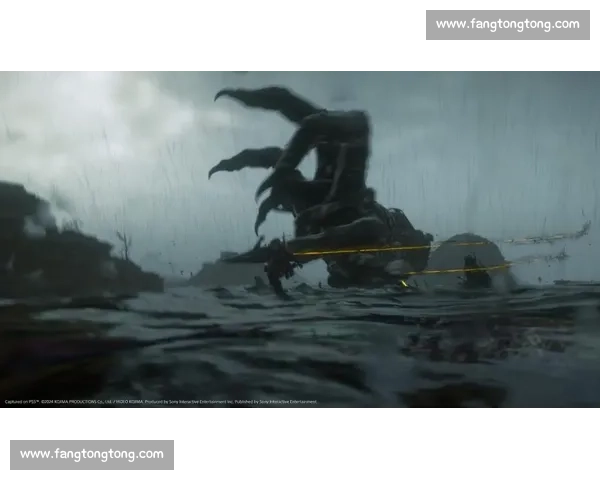Image resolution: width=600 pixels, height=480 pixels.
Task: Click the bottom-left www.fangtongtong.com watermark
Action: [x=91, y=455]
